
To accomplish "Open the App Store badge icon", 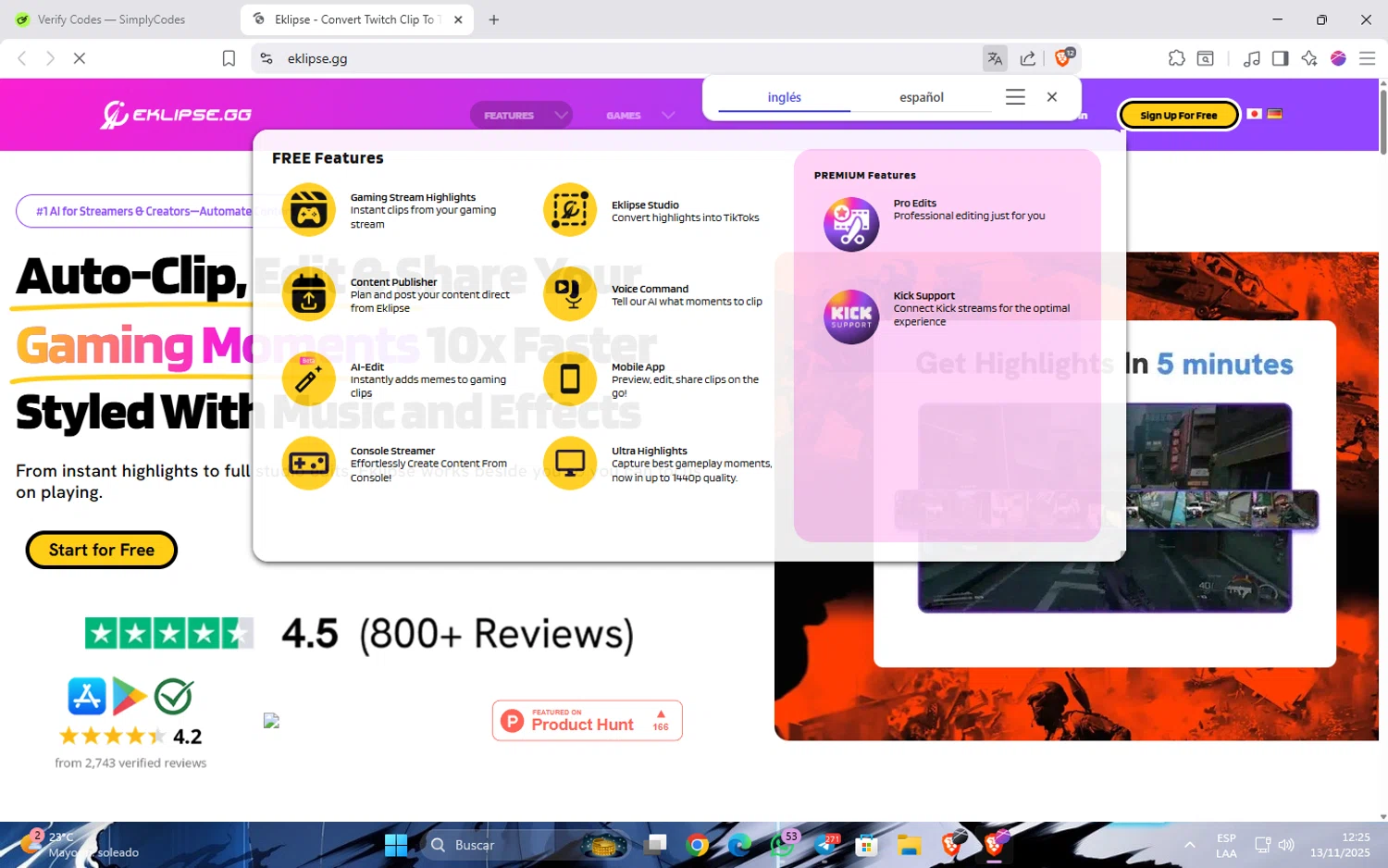I will [x=87, y=696].
